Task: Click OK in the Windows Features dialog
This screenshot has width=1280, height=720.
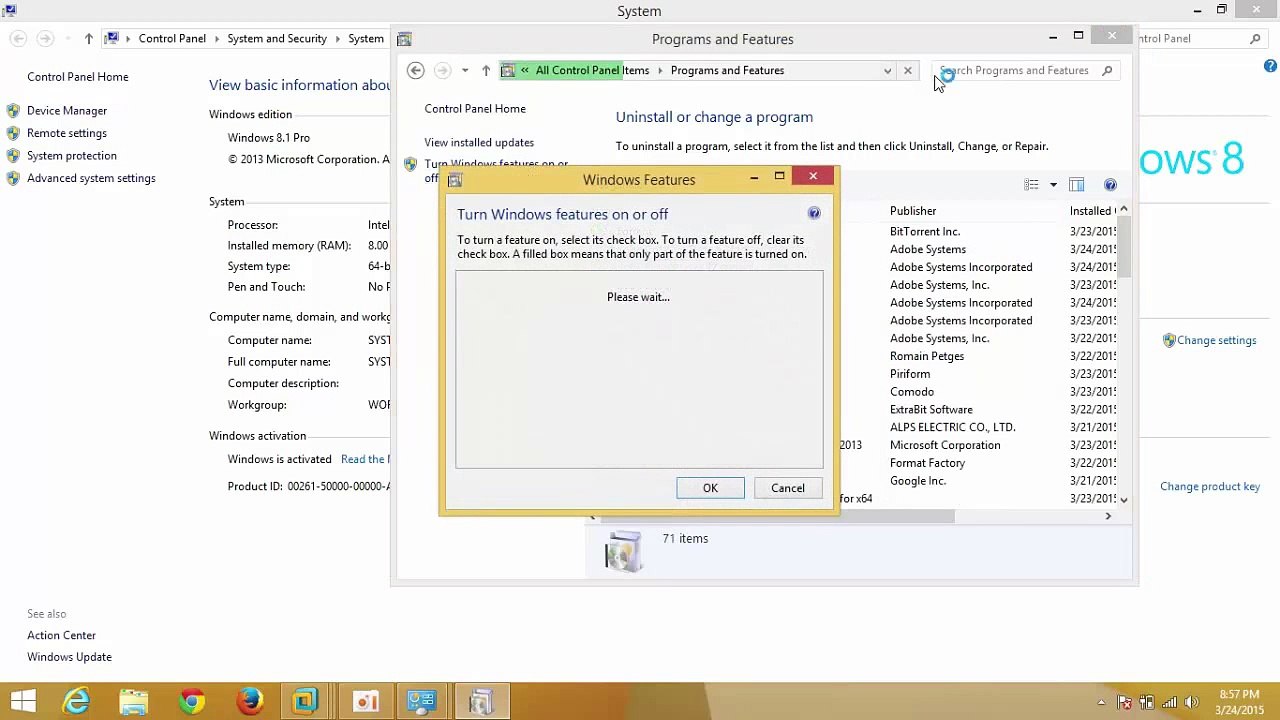Action: click(x=710, y=488)
